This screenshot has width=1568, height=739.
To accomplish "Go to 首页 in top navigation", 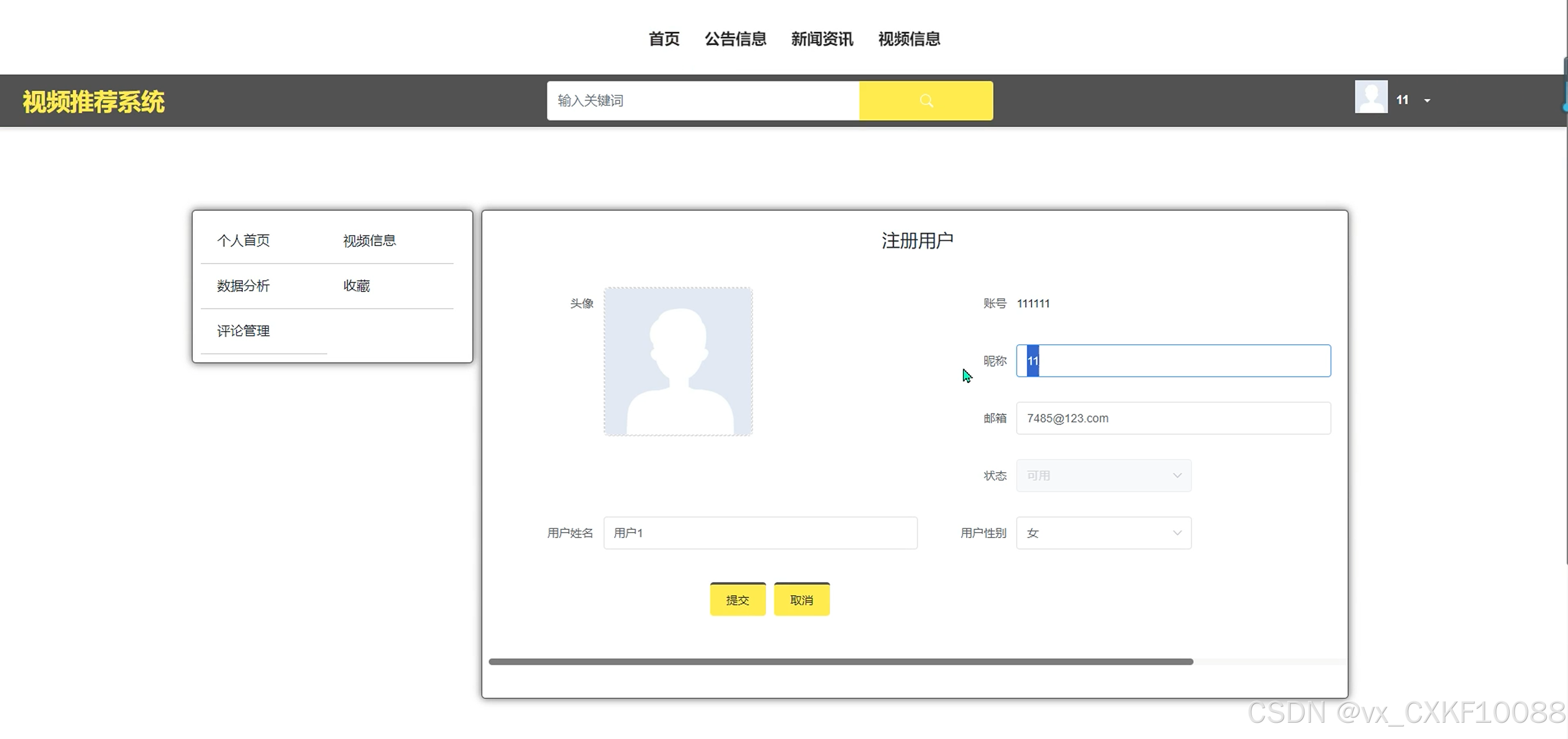I will tap(663, 39).
